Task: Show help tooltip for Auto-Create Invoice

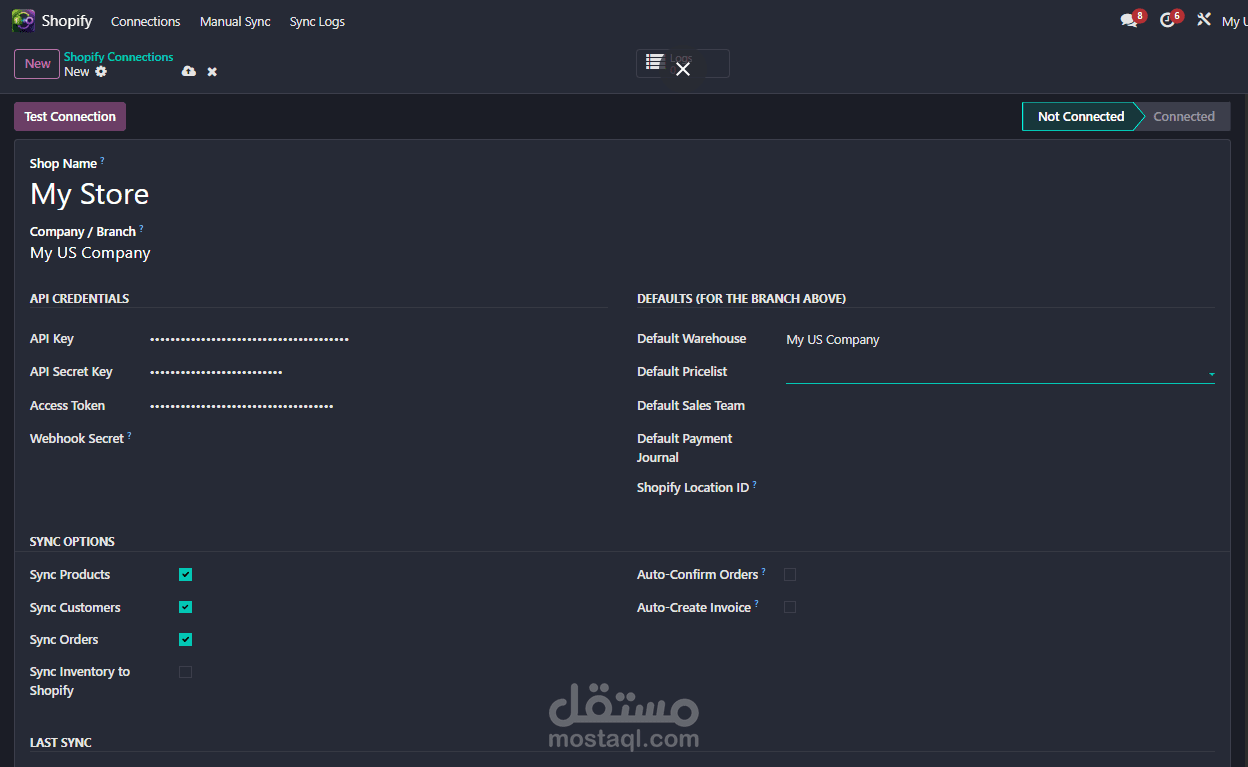Action: (x=756, y=604)
